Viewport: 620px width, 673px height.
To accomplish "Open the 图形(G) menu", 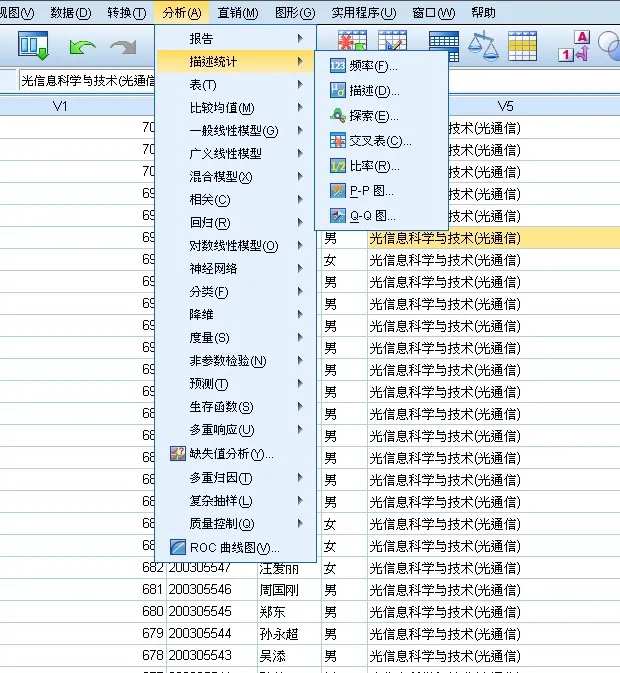I will 295,13.
